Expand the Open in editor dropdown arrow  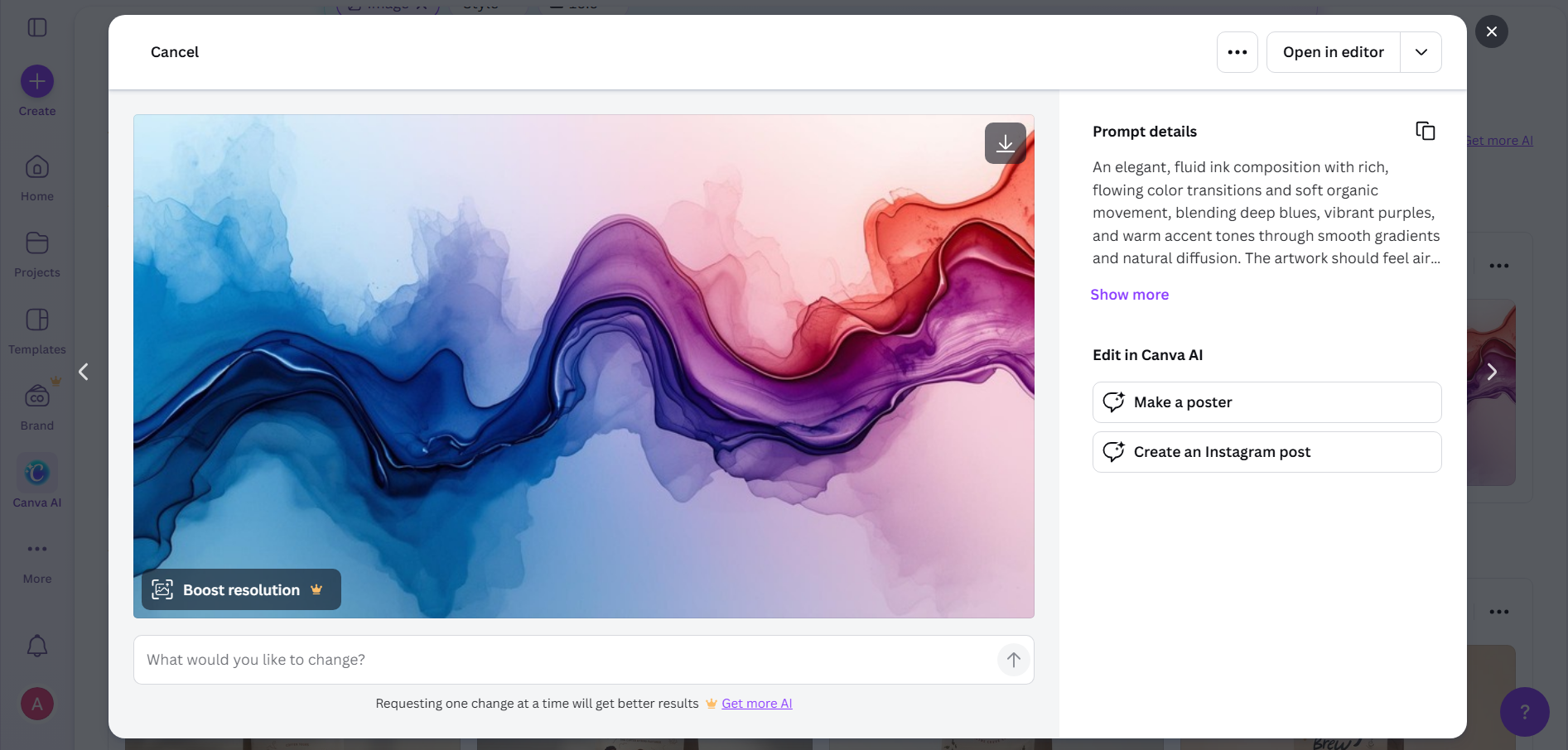pyautogui.click(x=1421, y=52)
